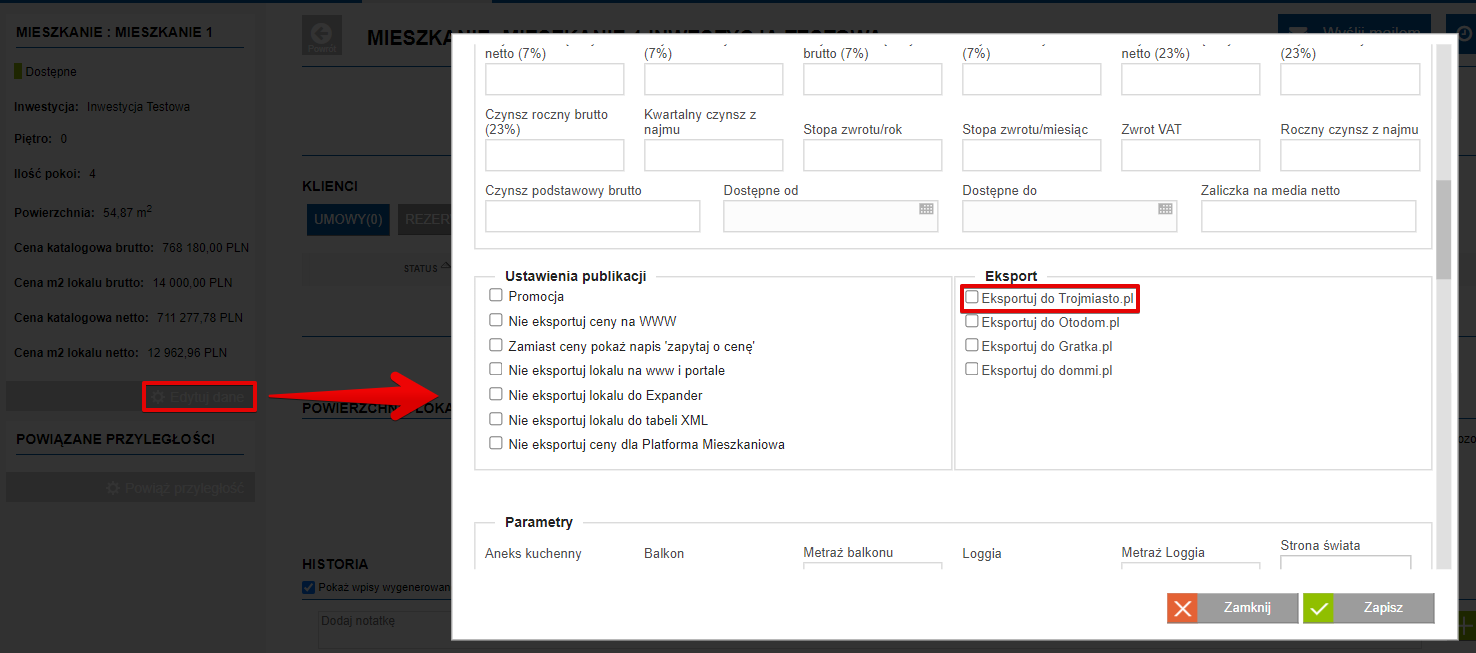
Task: Click the Edytuj dane button
Action: (200, 397)
